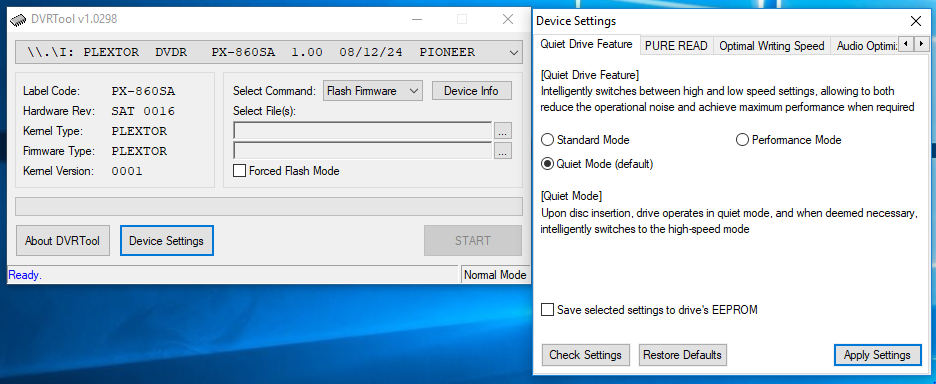Image resolution: width=936 pixels, height=384 pixels.
Task: Click the flash progress bar
Action: [x=269, y=207]
